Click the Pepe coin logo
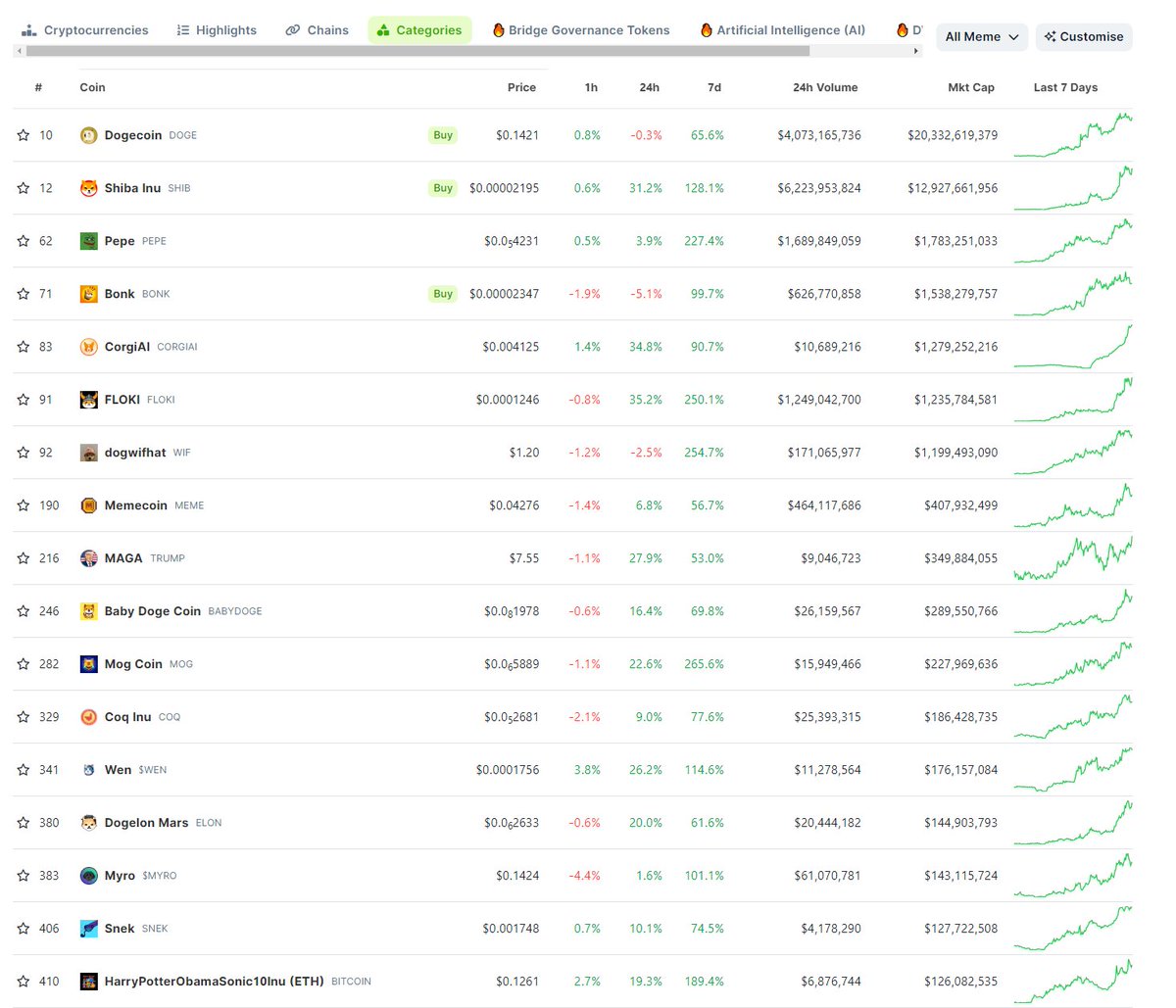The height and width of the screenshot is (1008, 1176). pos(90,240)
